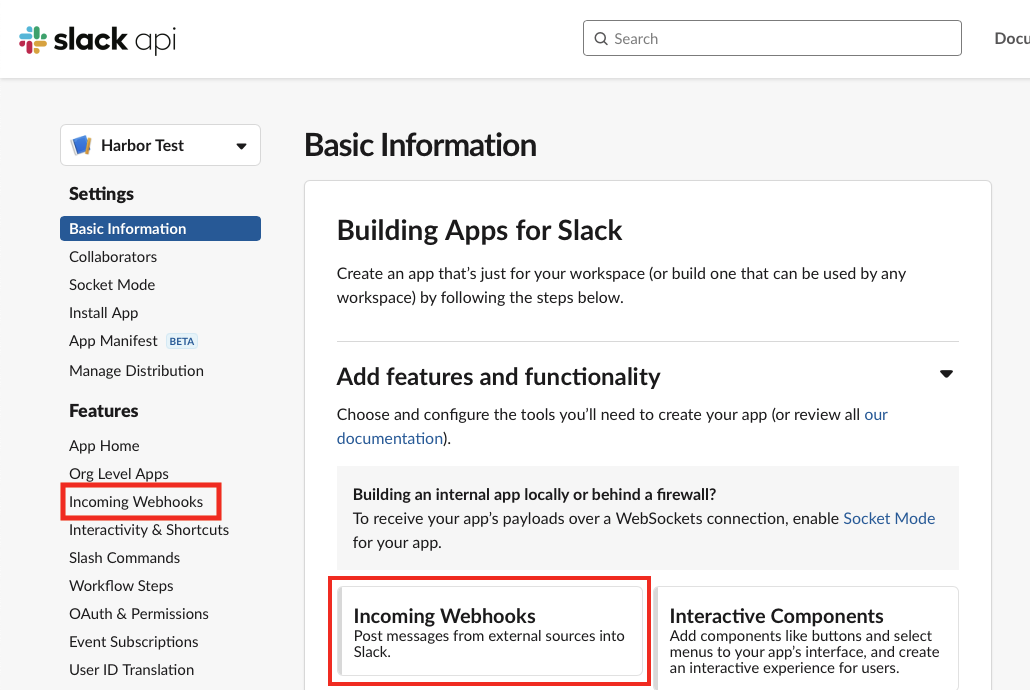Click the search magnifier icon
Viewport: 1030px width, 690px height.
(600, 39)
